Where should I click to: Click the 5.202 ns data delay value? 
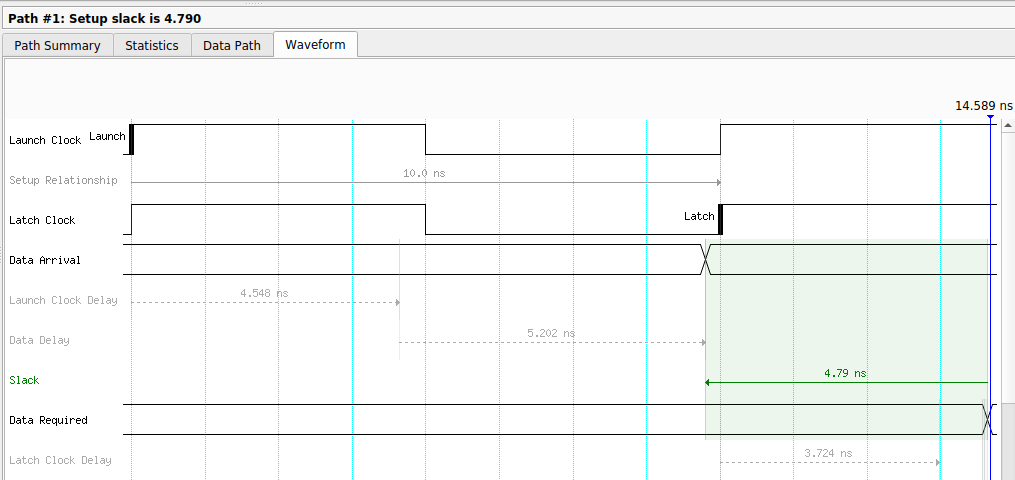(551, 333)
